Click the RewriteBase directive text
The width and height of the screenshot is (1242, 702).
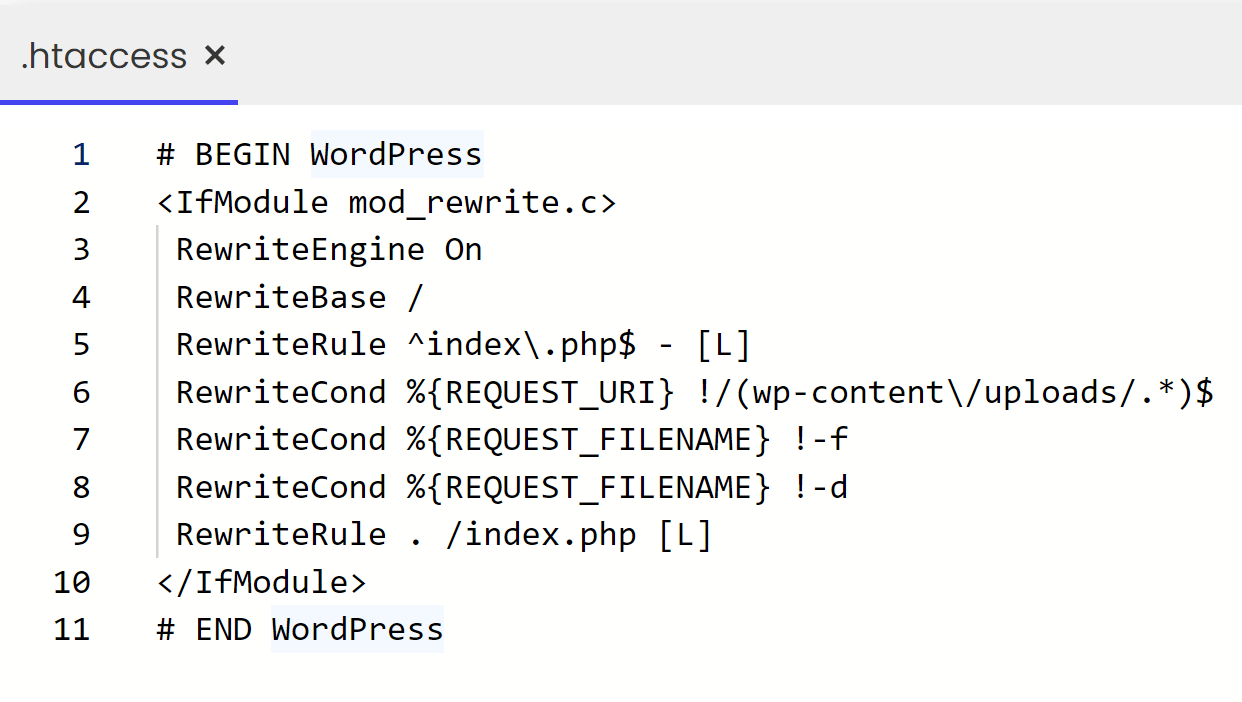(x=281, y=298)
